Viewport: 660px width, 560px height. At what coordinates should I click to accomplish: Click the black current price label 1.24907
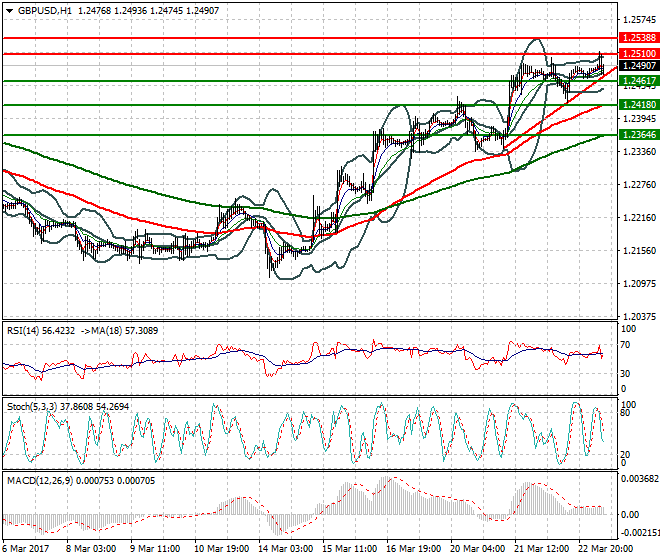pos(639,66)
